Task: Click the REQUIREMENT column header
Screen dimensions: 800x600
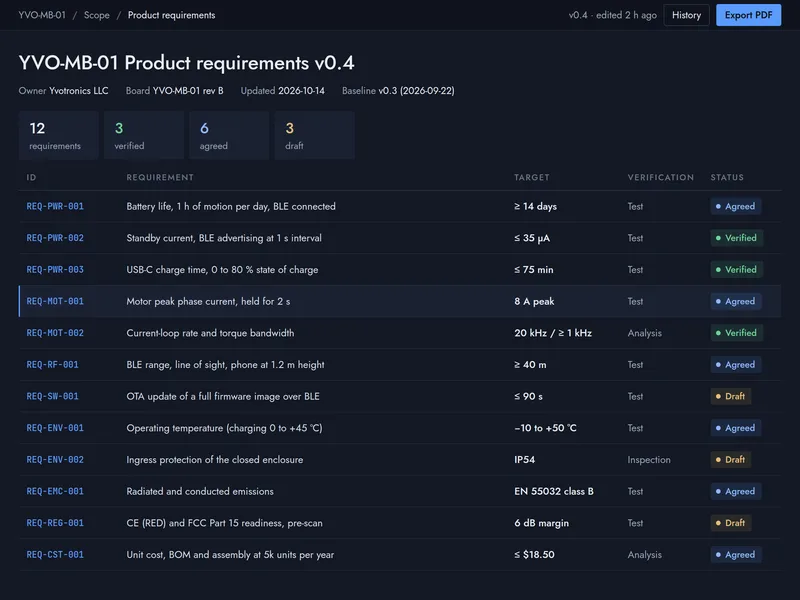Action: click(x=160, y=178)
